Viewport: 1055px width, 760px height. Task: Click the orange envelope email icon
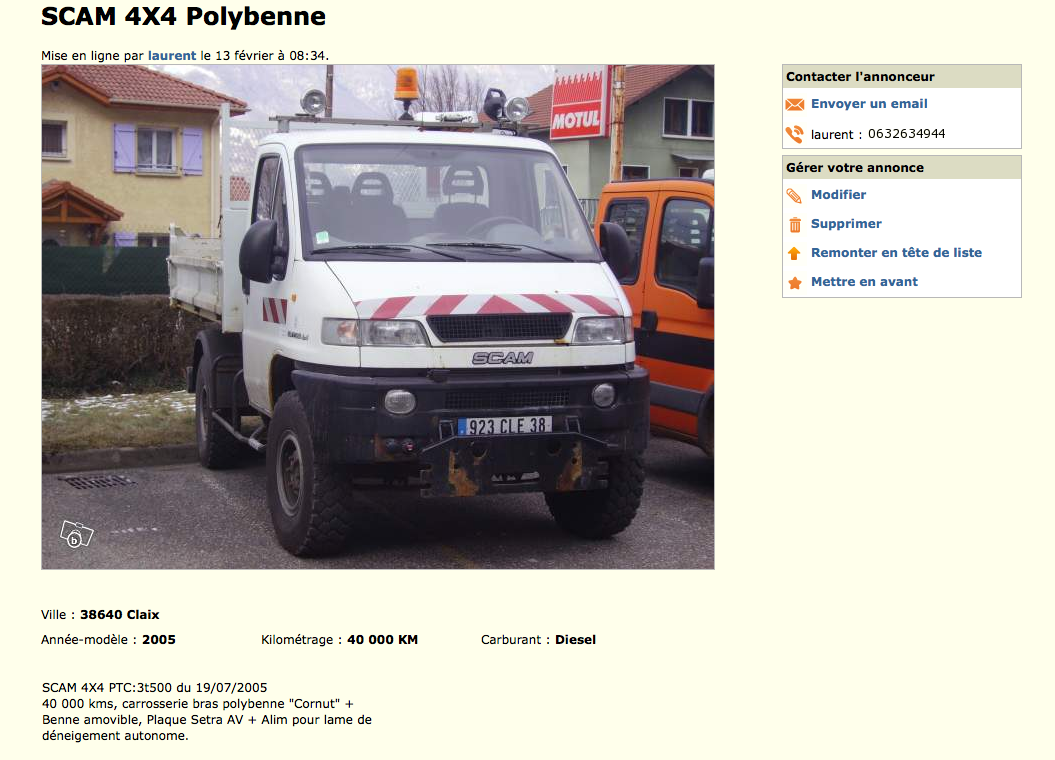tap(795, 104)
